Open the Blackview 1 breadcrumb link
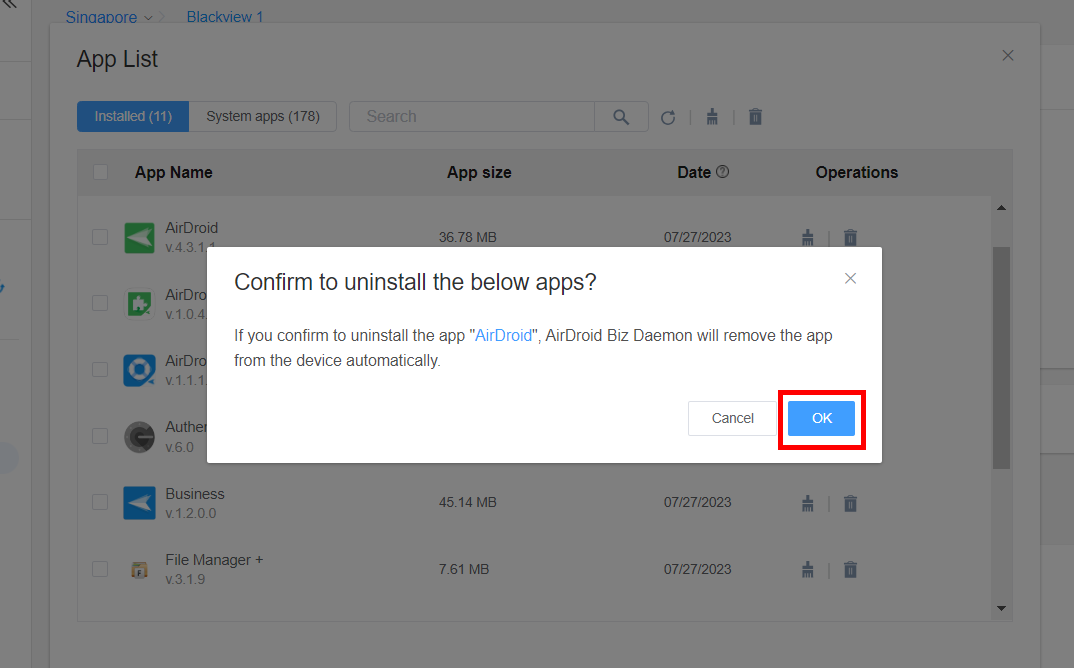Image resolution: width=1074 pixels, height=668 pixels. coord(225,16)
